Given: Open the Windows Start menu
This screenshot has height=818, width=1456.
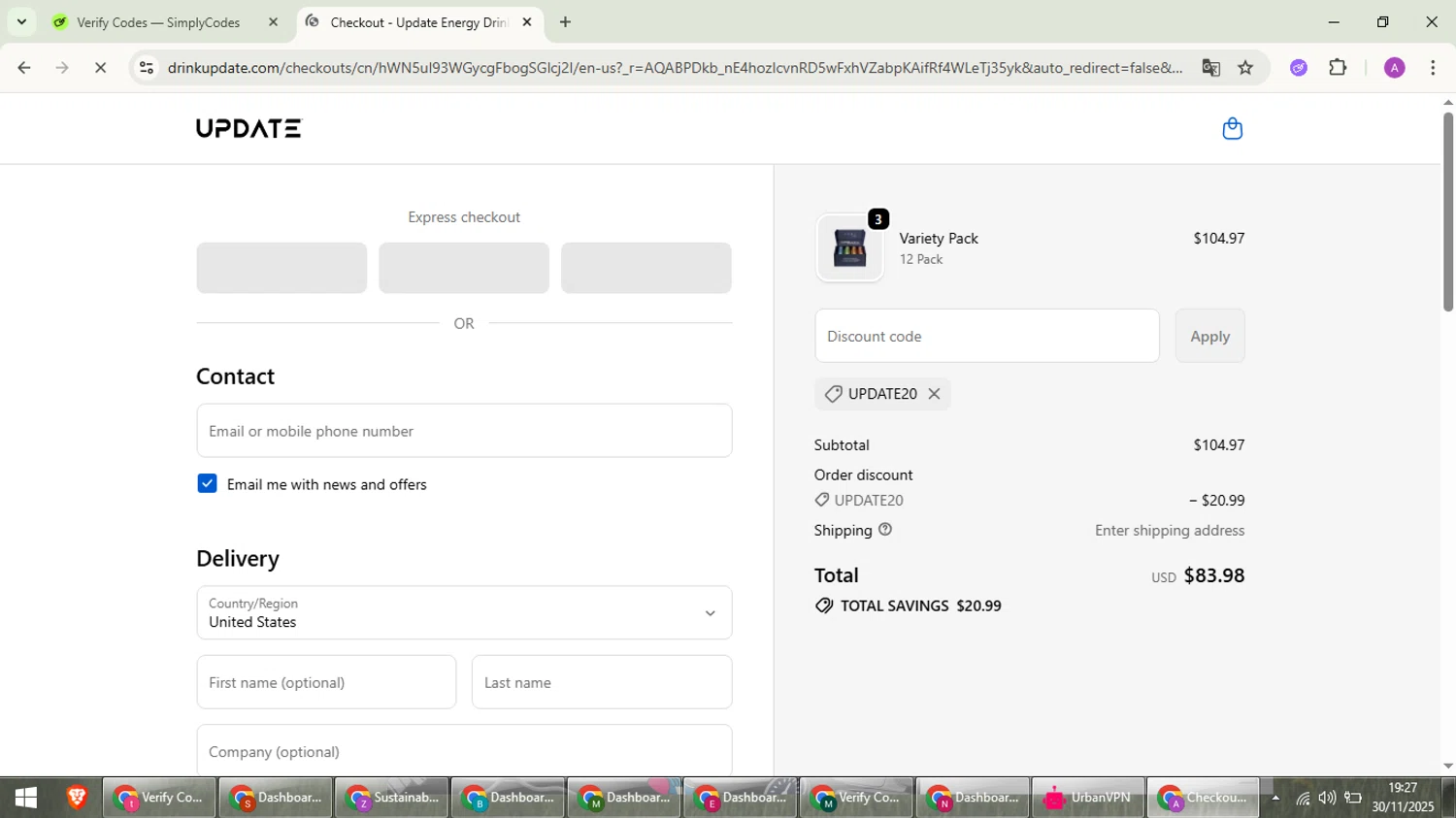Looking at the screenshot, I should point(26,798).
